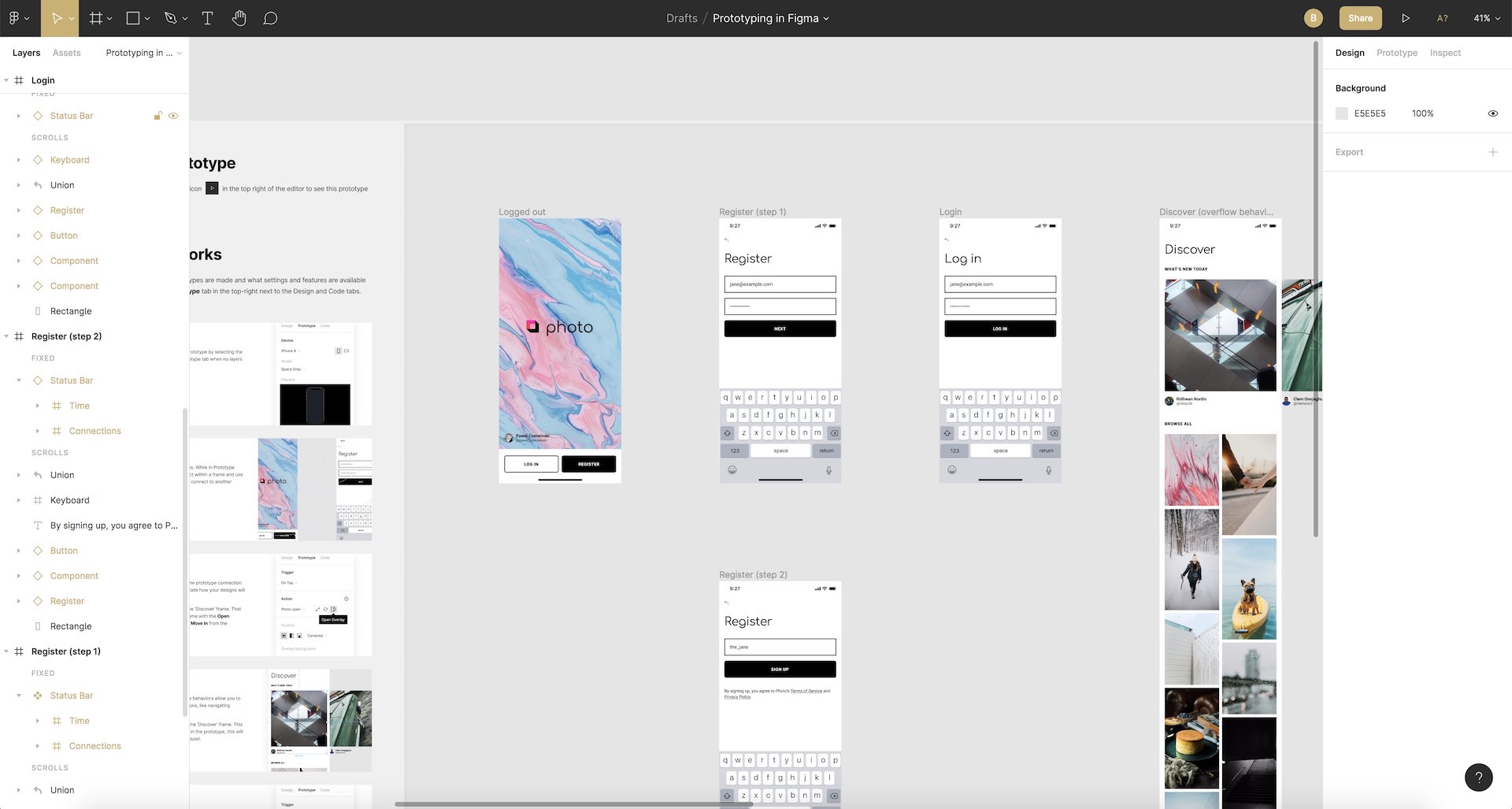Open the Move tools dropdown arrow
The height and width of the screenshot is (809, 1512).
pyautogui.click(x=72, y=18)
